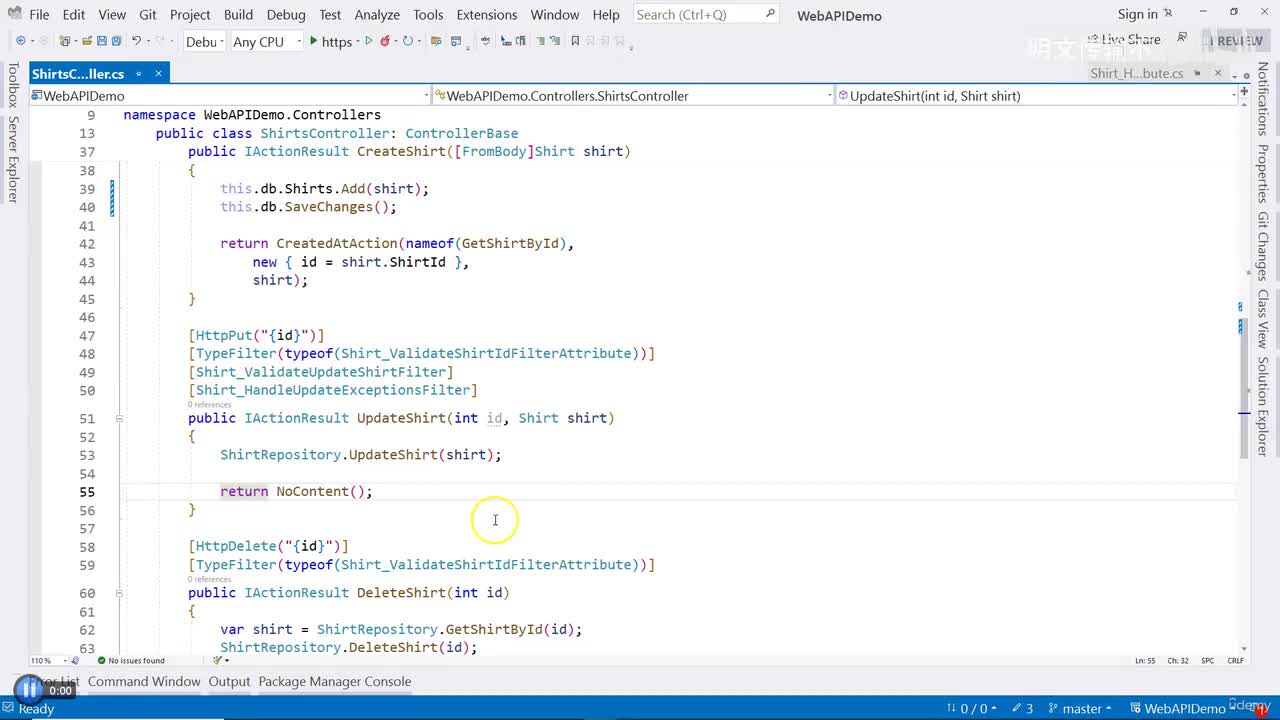Image resolution: width=1280 pixels, height=720 pixels.
Task: Open the Package Manager Console tab
Action: (335, 681)
